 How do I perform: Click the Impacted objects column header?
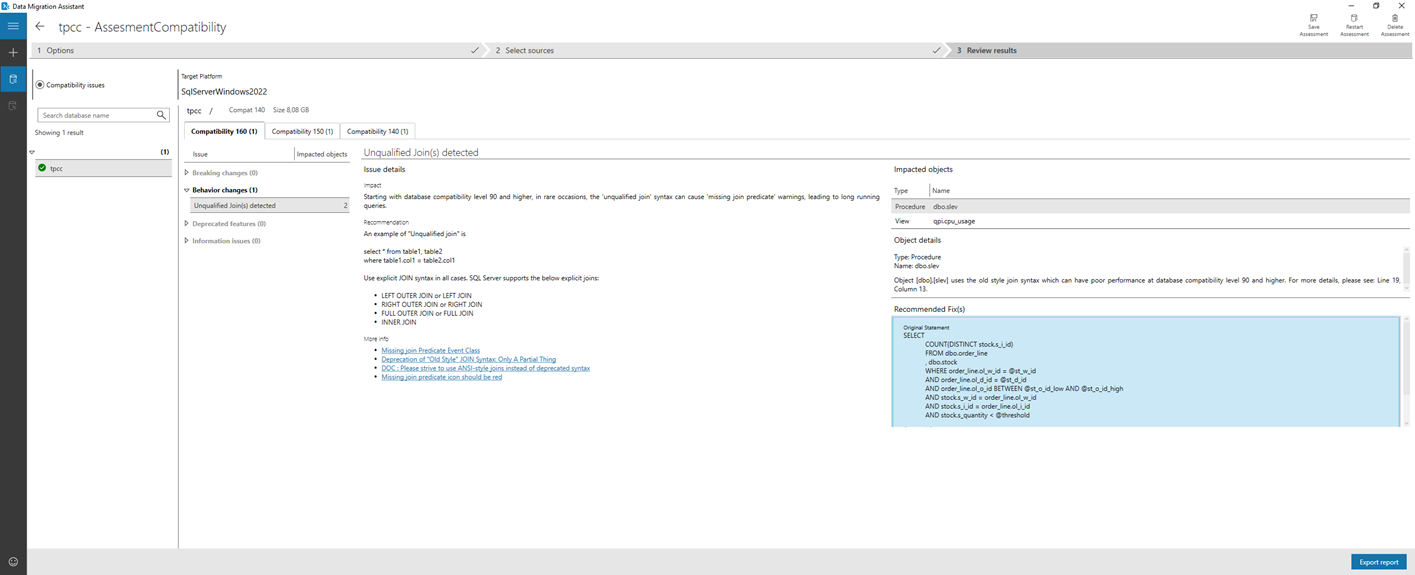322,154
